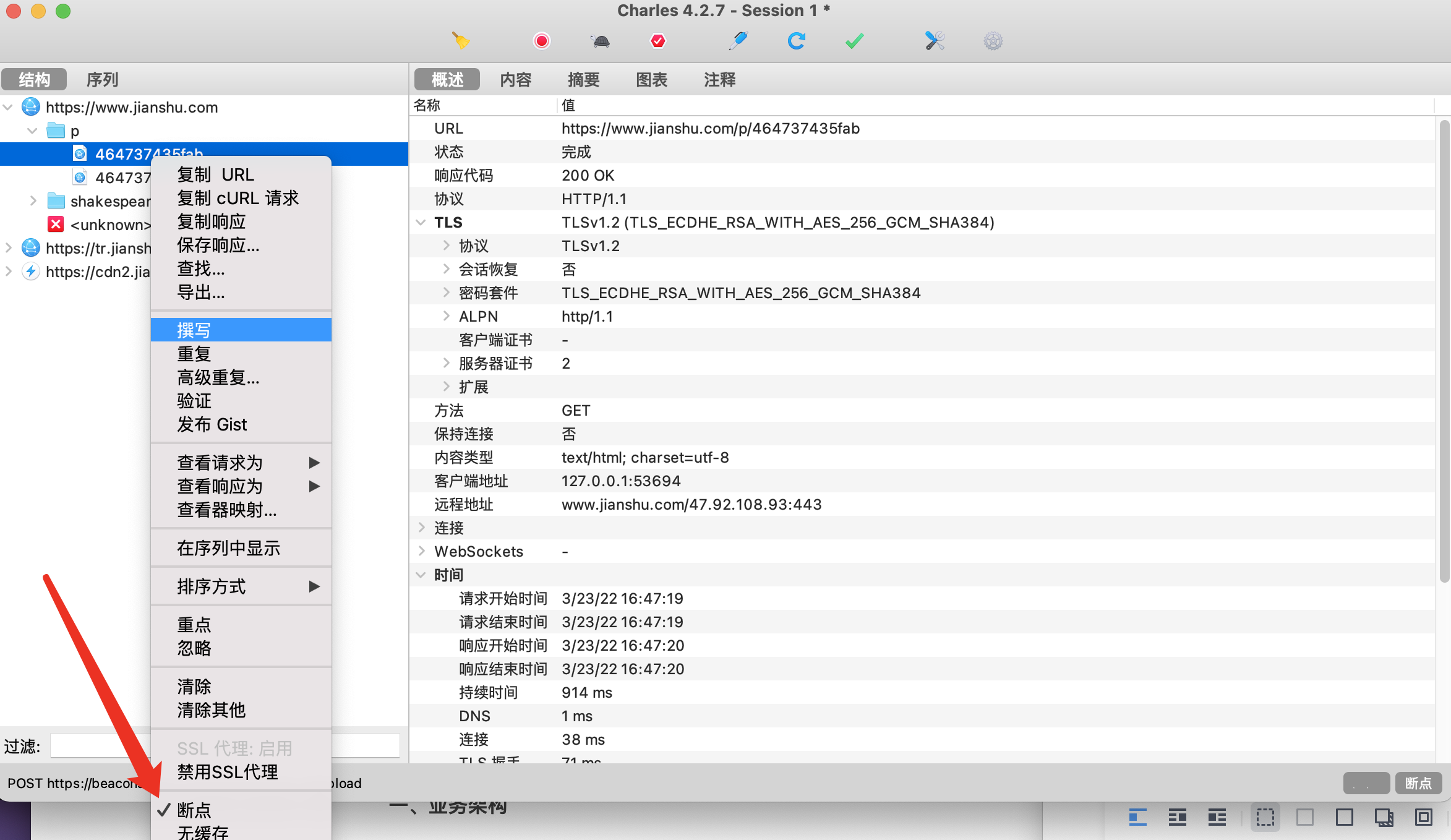Image resolution: width=1451 pixels, height=840 pixels.
Task: Choose 验证 menu item
Action: [x=241, y=401]
